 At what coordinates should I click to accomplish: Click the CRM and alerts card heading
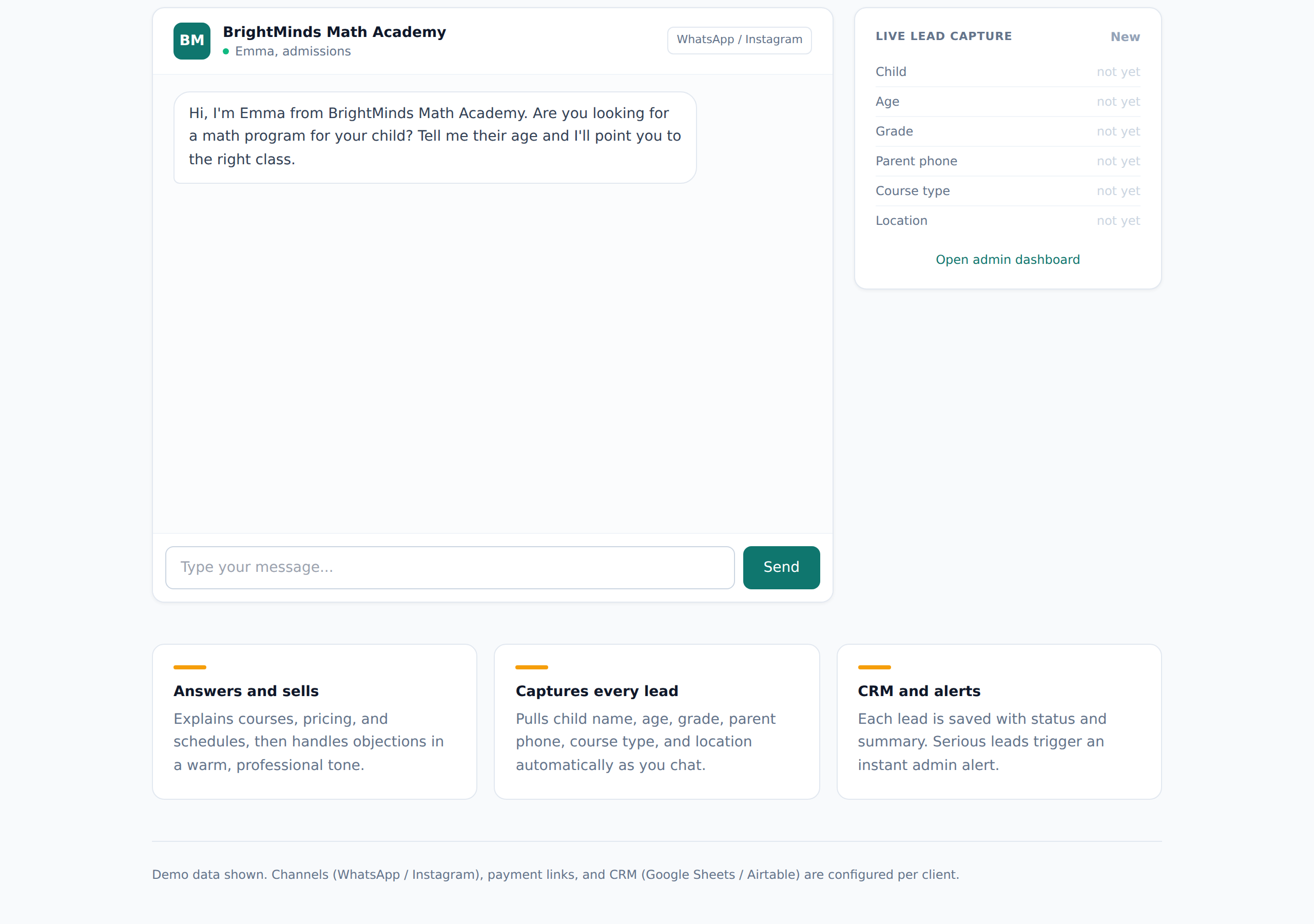point(919,691)
